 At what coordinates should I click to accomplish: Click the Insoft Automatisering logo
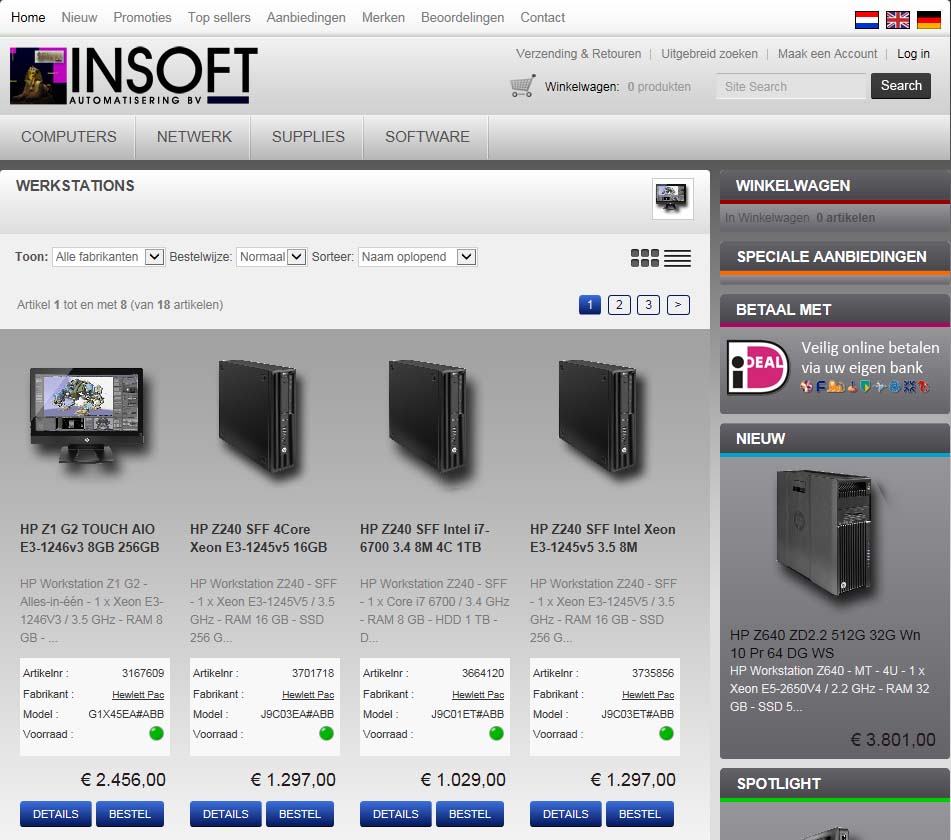click(134, 76)
